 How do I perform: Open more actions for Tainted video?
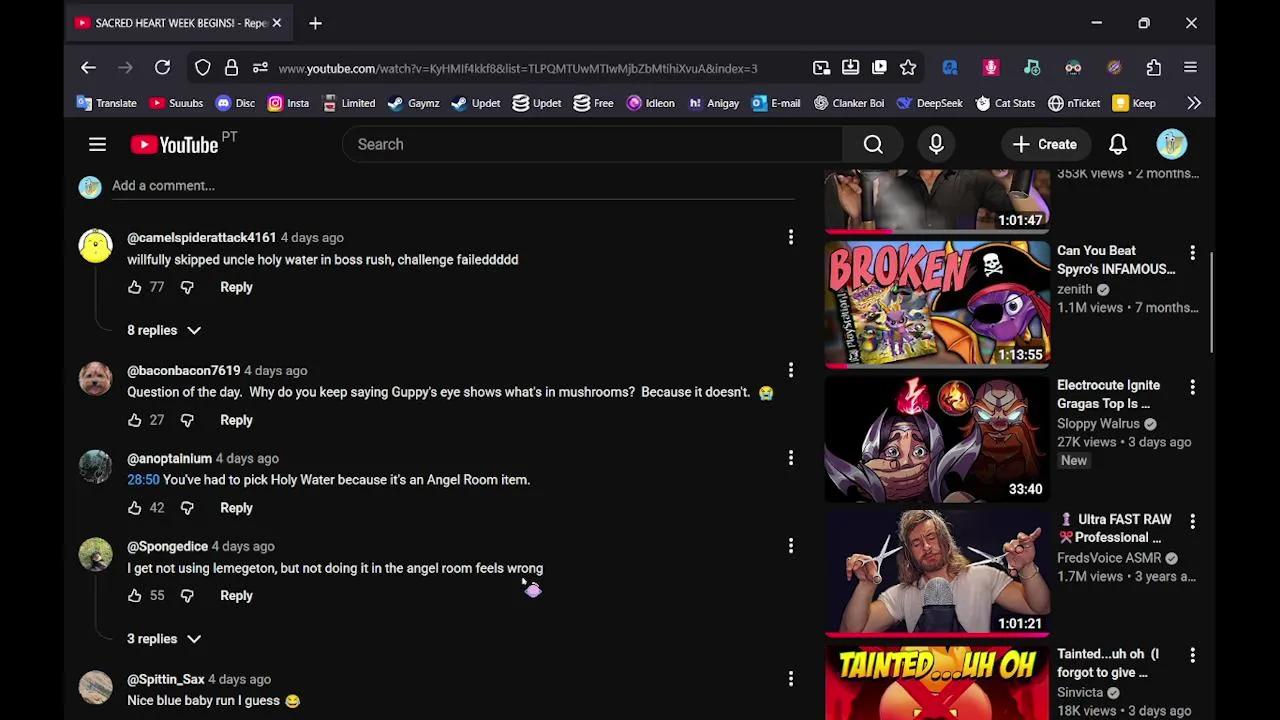[x=1192, y=656]
